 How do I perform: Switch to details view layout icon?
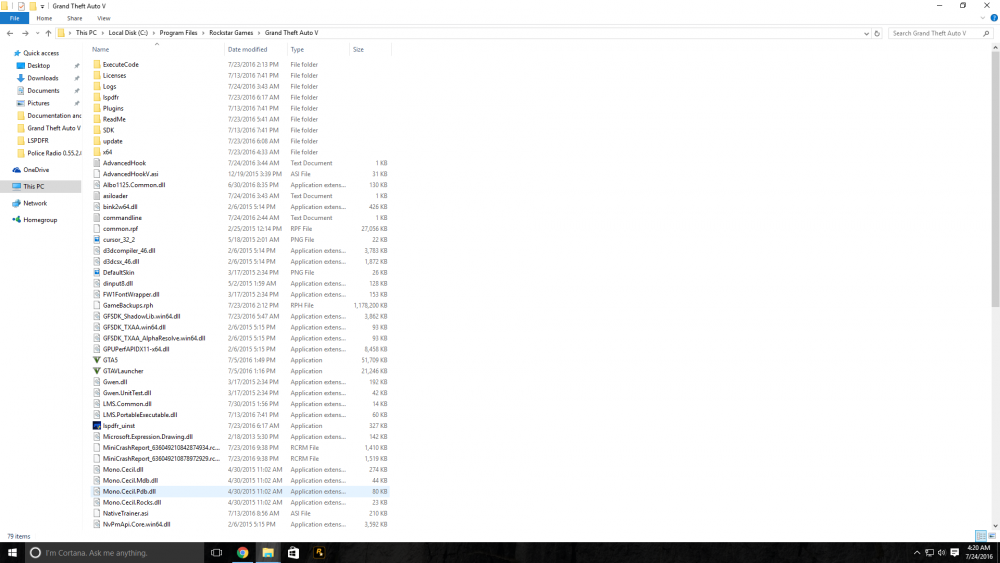click(x=981, y=536)
